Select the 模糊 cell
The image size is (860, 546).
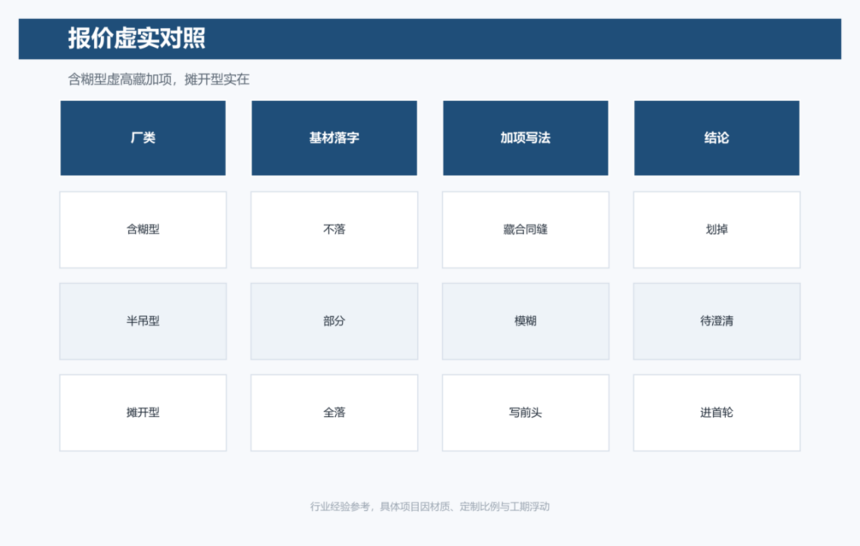pos(525,321)
